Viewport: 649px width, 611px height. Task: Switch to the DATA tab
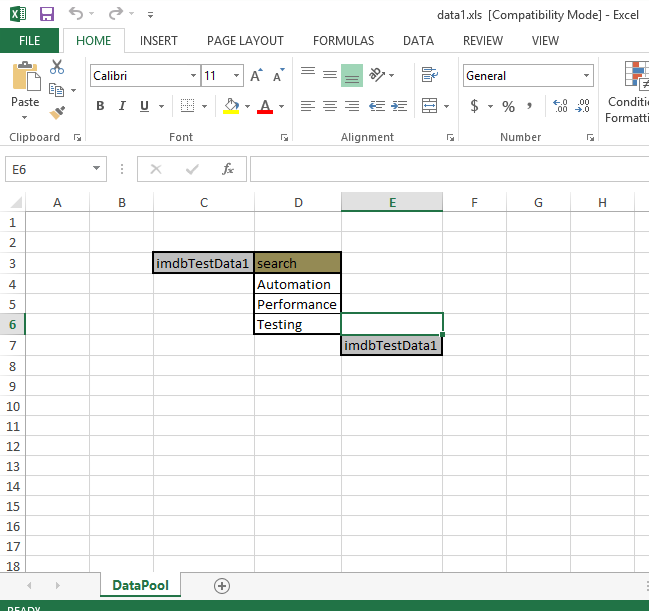click(418, 41)
